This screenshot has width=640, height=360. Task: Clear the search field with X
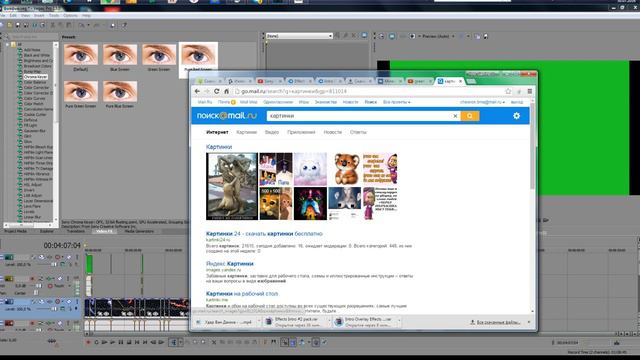pyautogui.click(x=455, y=116)
